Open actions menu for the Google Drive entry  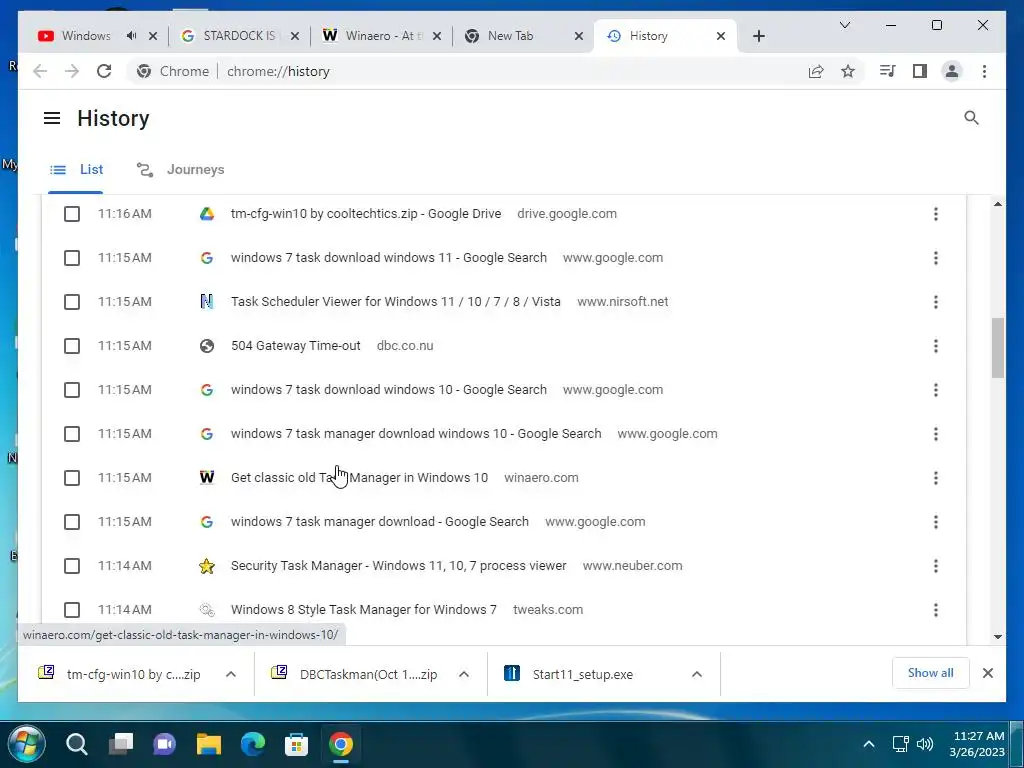936,214
